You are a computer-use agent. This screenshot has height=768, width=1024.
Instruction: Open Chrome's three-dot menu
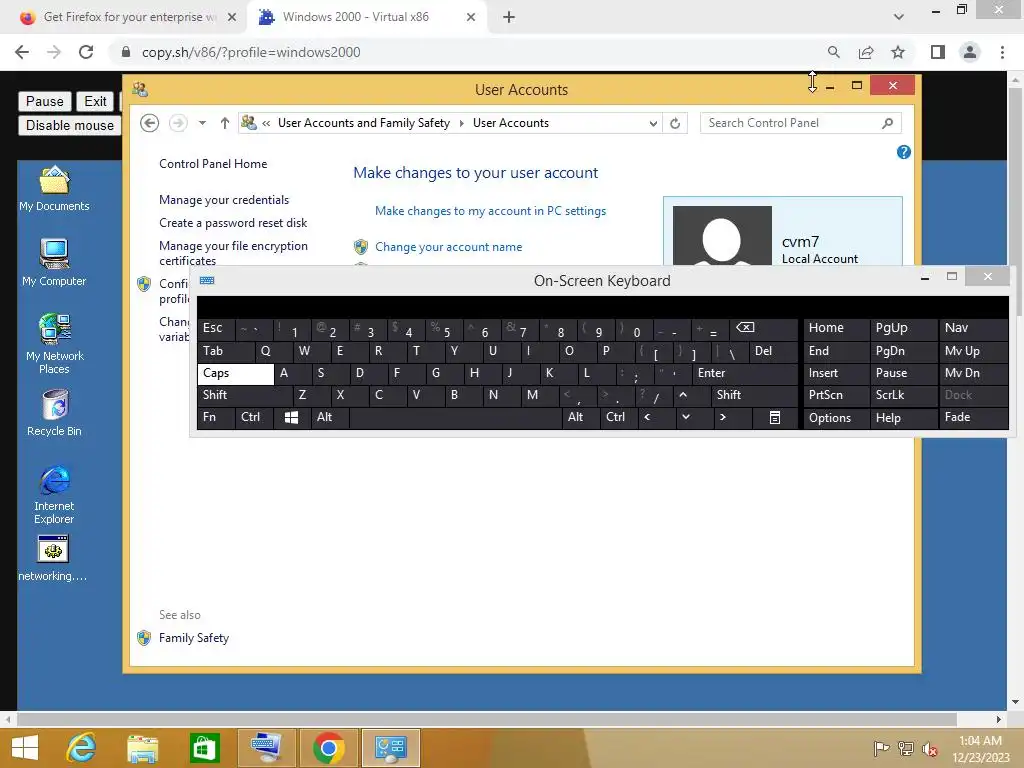(1002, 52)
